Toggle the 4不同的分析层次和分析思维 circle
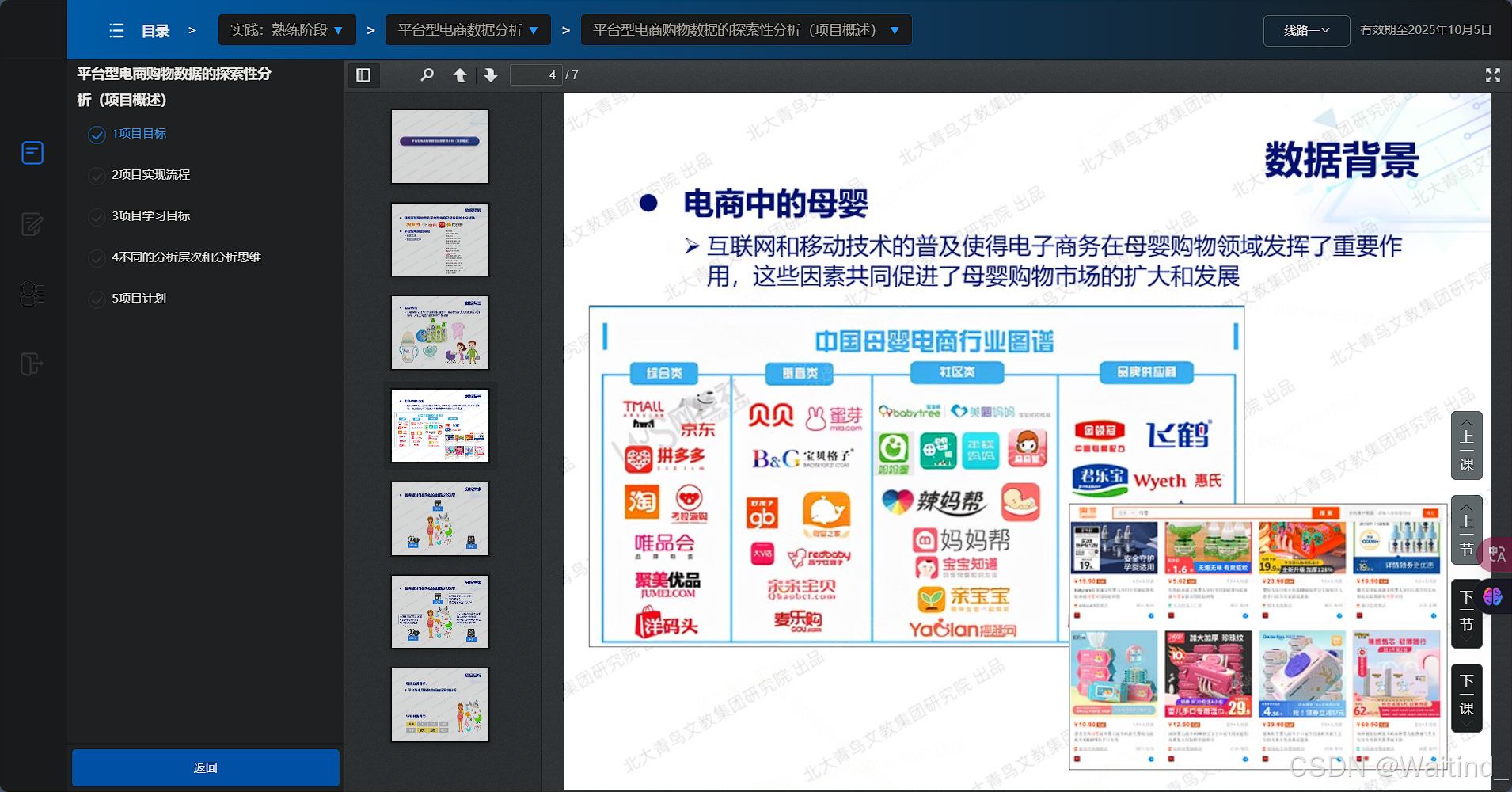The height and width of the screenshot is (792, 1512). [x=97, y=258]
